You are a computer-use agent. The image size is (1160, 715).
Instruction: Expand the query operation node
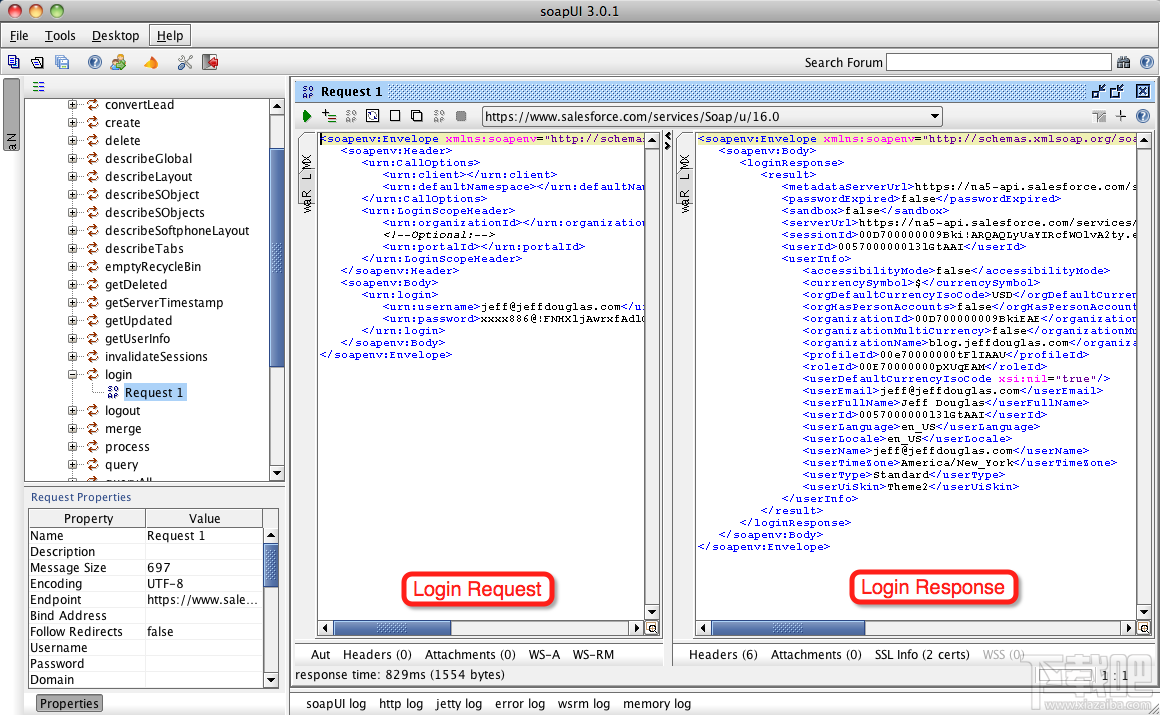72,465
